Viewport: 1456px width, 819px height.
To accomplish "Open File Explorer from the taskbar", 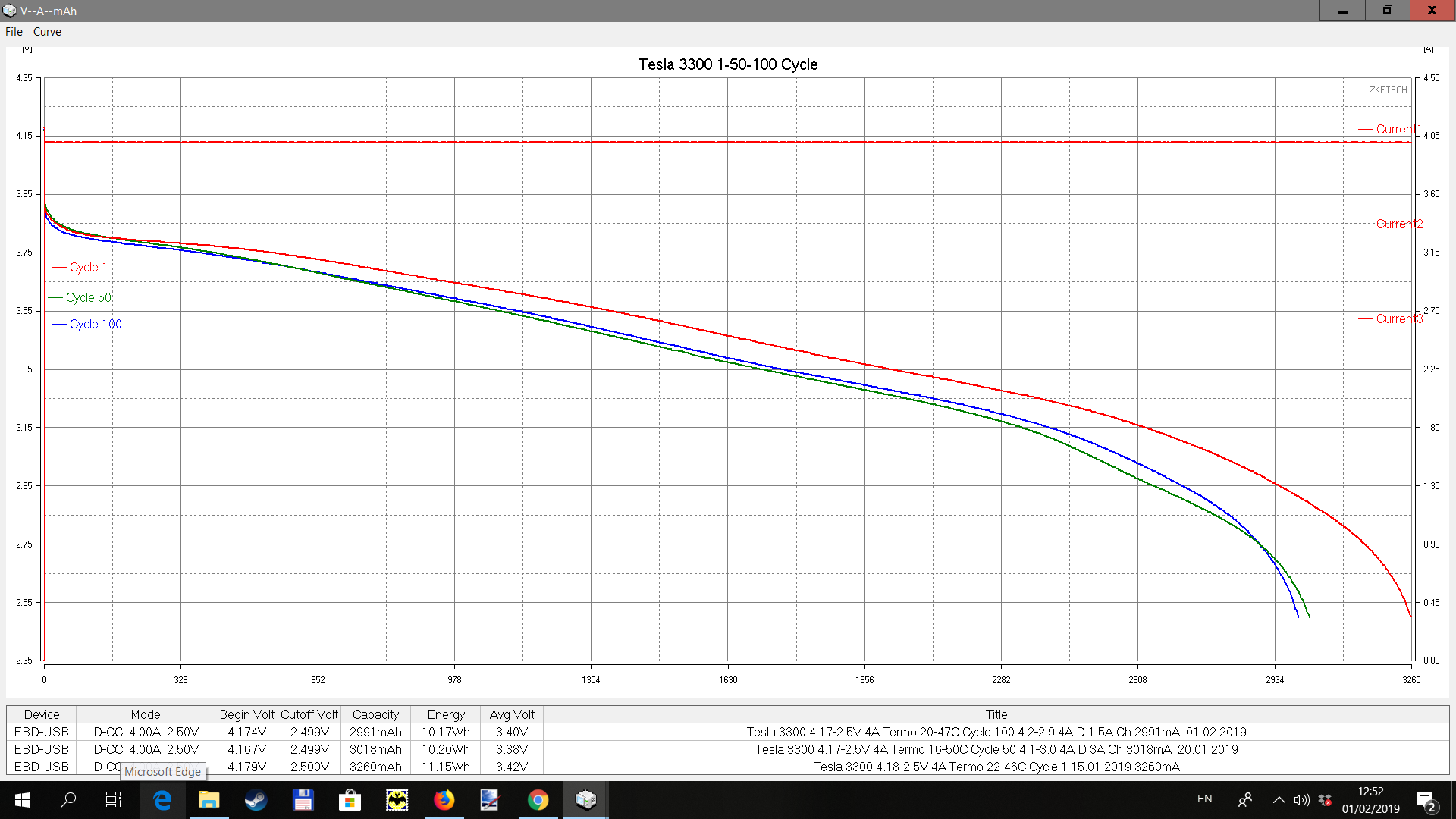I will pos(209,799).
